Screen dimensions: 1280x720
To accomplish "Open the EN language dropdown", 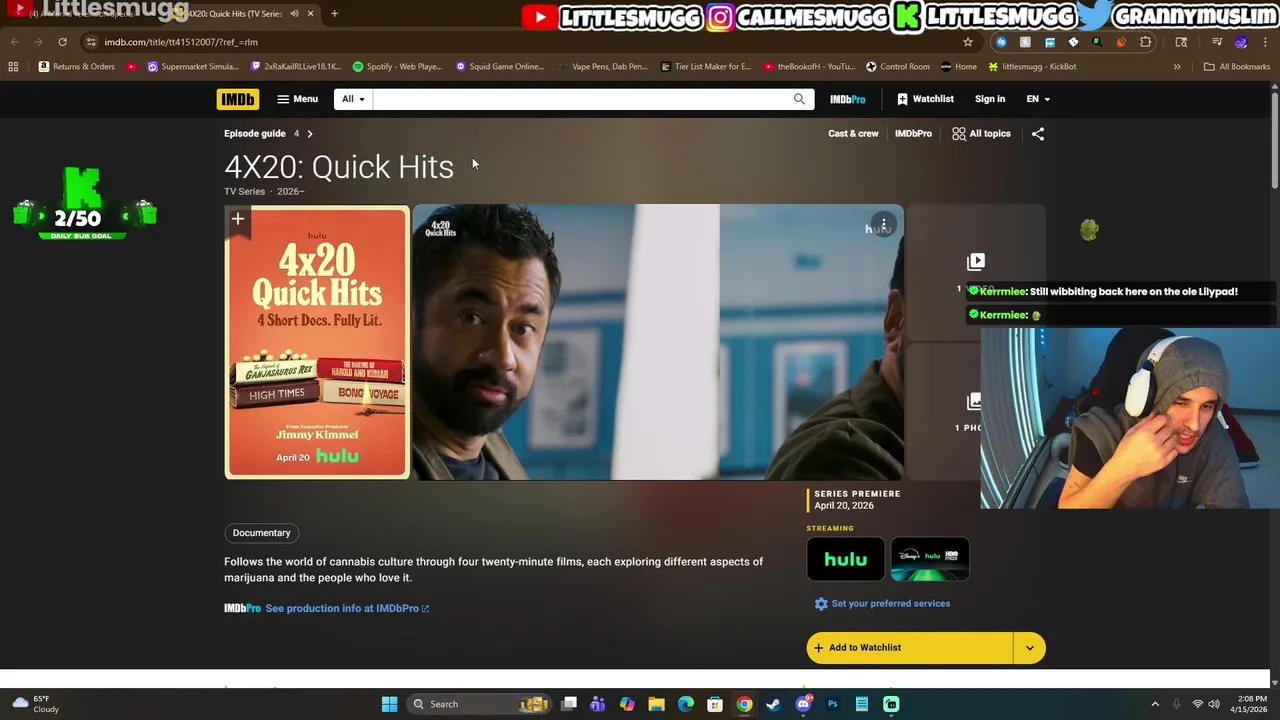I will (1038, 99).
